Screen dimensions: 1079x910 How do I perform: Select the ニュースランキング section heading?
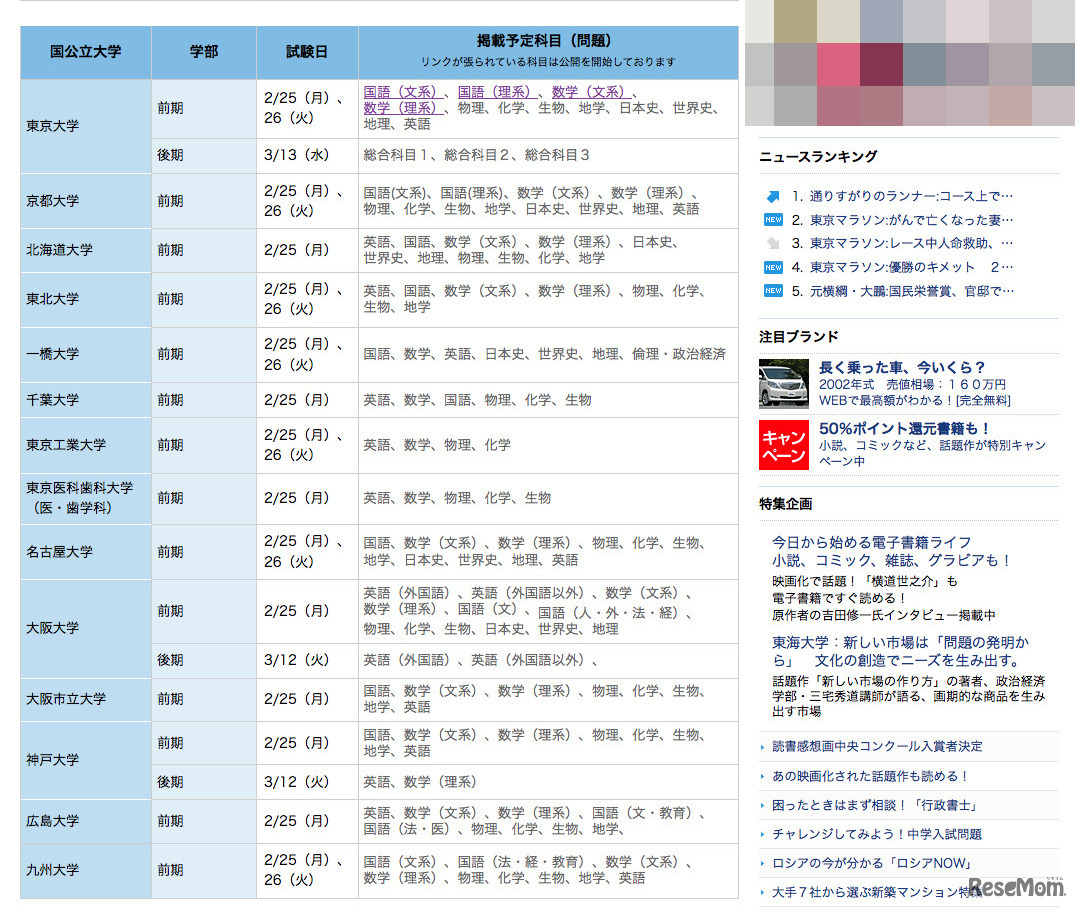(815, 156)
